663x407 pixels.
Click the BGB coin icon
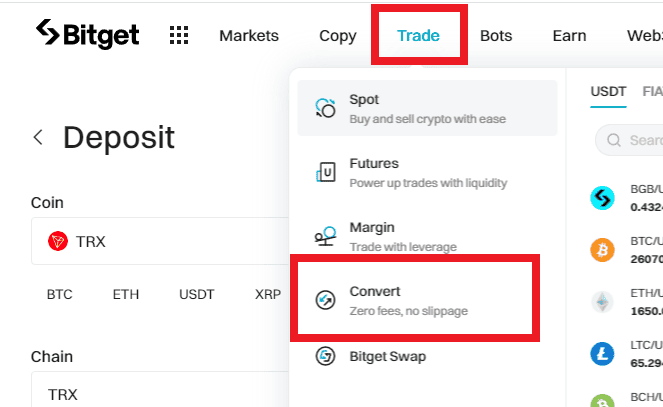click(x=602, y=198)
